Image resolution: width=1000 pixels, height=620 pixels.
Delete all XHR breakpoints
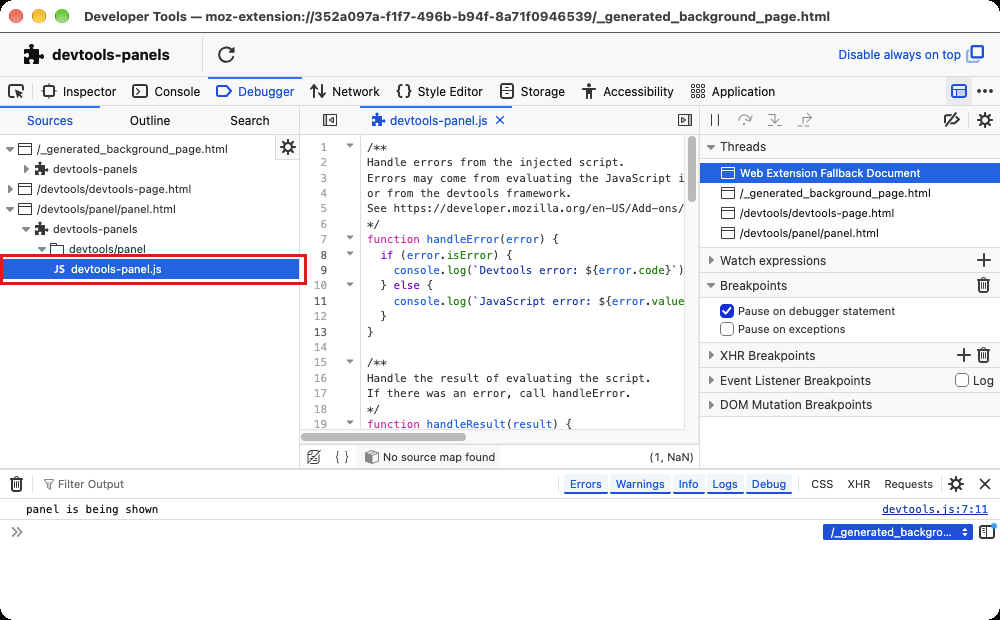(x=983, y=355)
